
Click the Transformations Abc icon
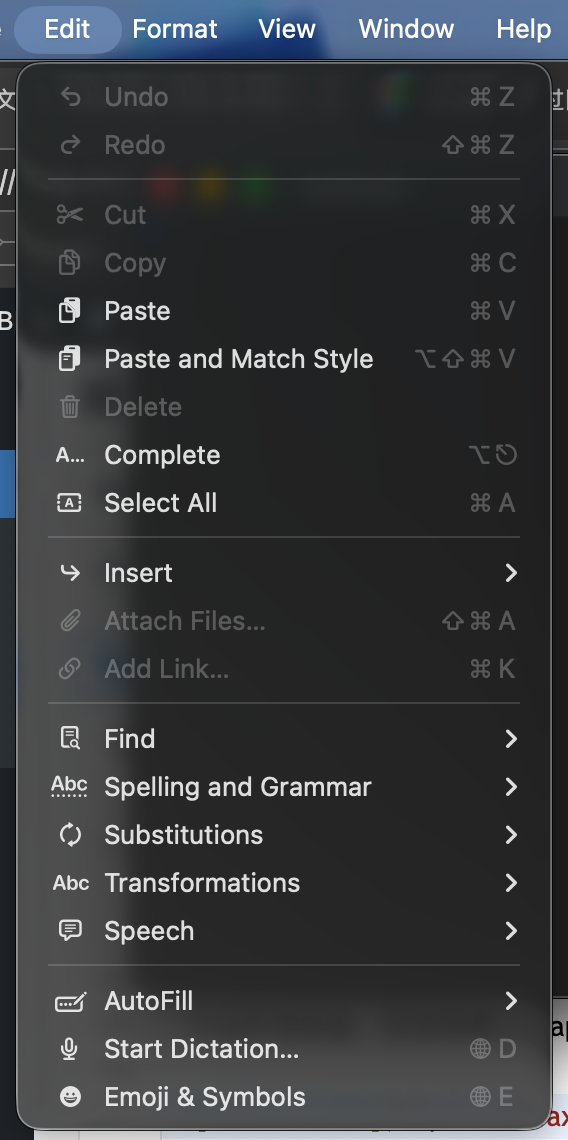click(71, 883)
